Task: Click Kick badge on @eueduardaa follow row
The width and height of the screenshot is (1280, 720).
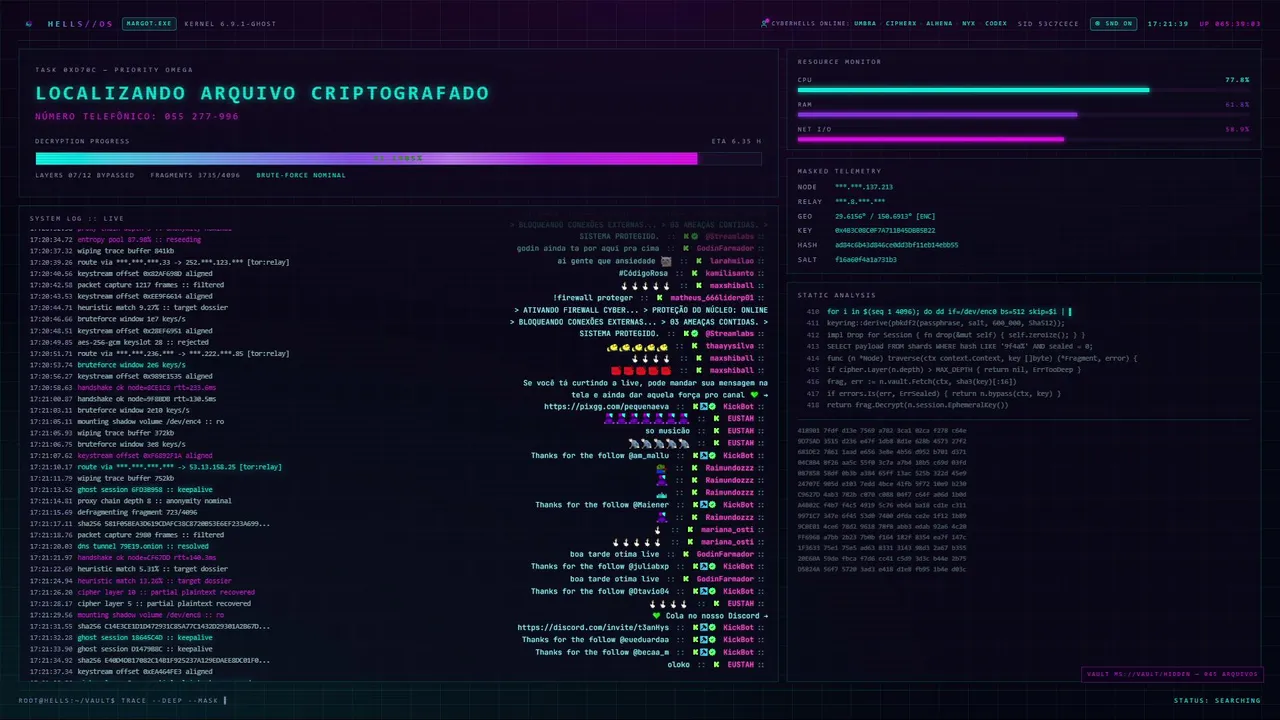Action: point(694,640)
